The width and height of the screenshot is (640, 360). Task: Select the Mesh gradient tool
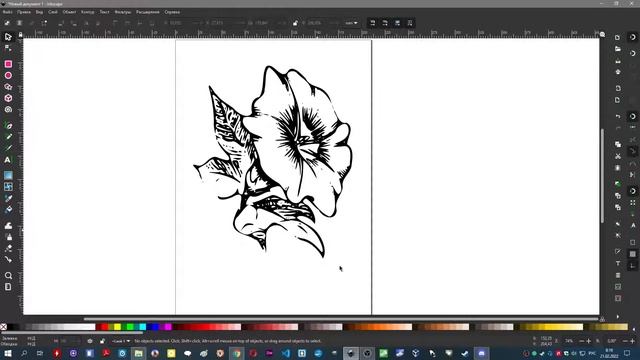pos(8,187)
